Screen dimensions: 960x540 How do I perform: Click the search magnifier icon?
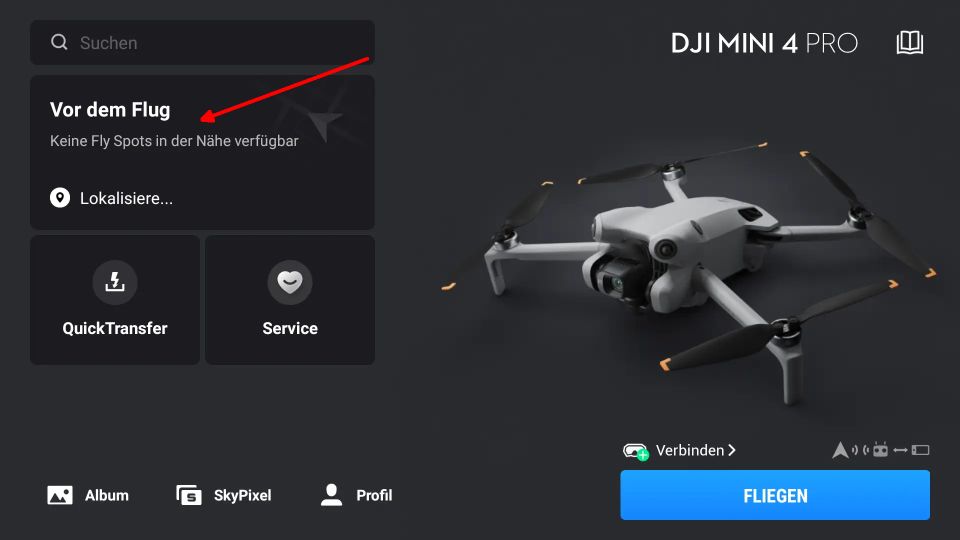(x=59, y=42)
